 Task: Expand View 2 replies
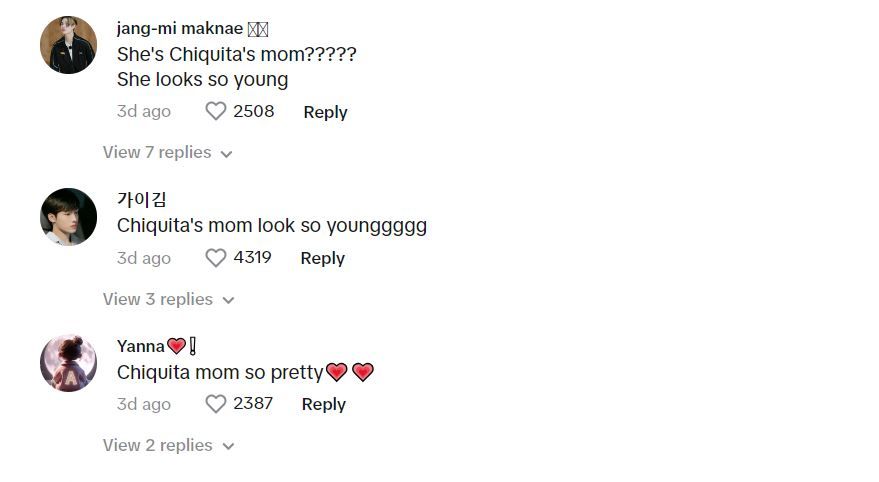point(157,445)
